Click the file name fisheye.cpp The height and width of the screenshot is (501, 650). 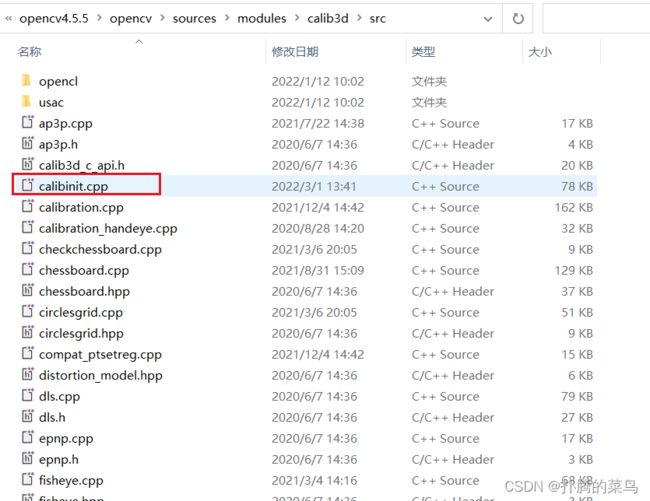point(71,480)
